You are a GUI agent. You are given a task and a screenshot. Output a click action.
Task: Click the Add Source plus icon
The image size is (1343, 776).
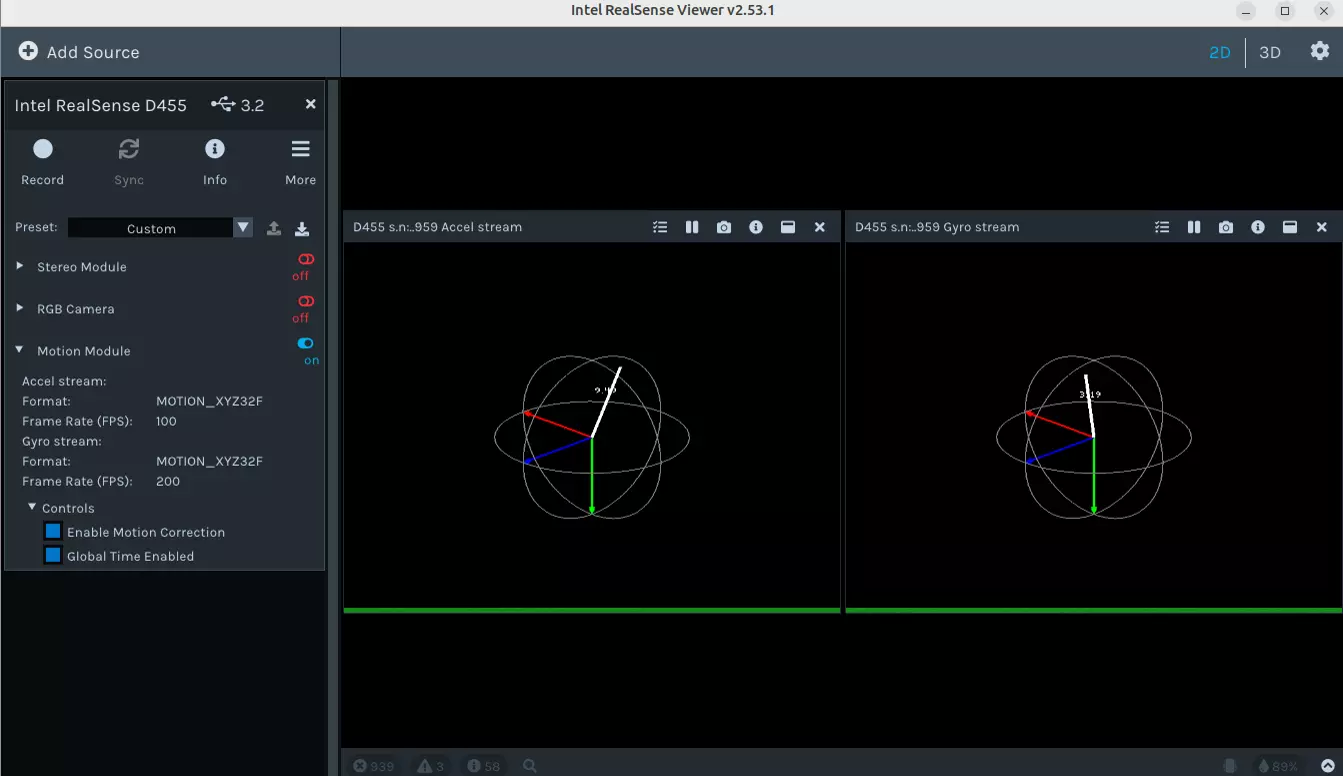[x=28, y=51]
